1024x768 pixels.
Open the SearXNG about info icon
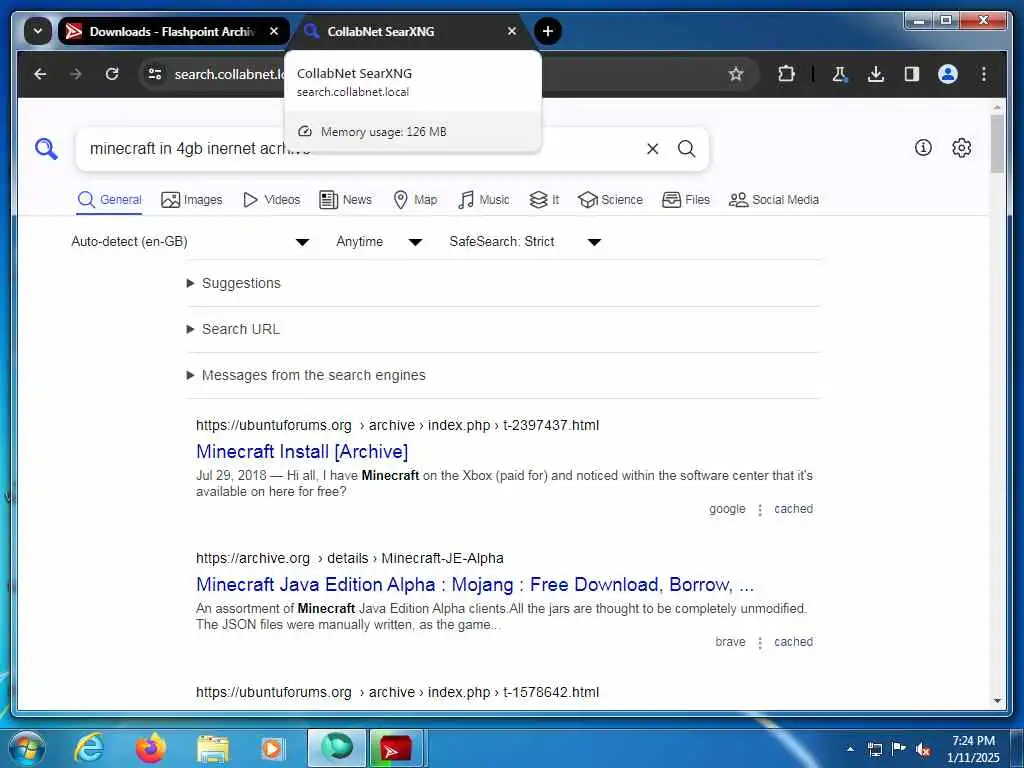(x=923, y=148)
